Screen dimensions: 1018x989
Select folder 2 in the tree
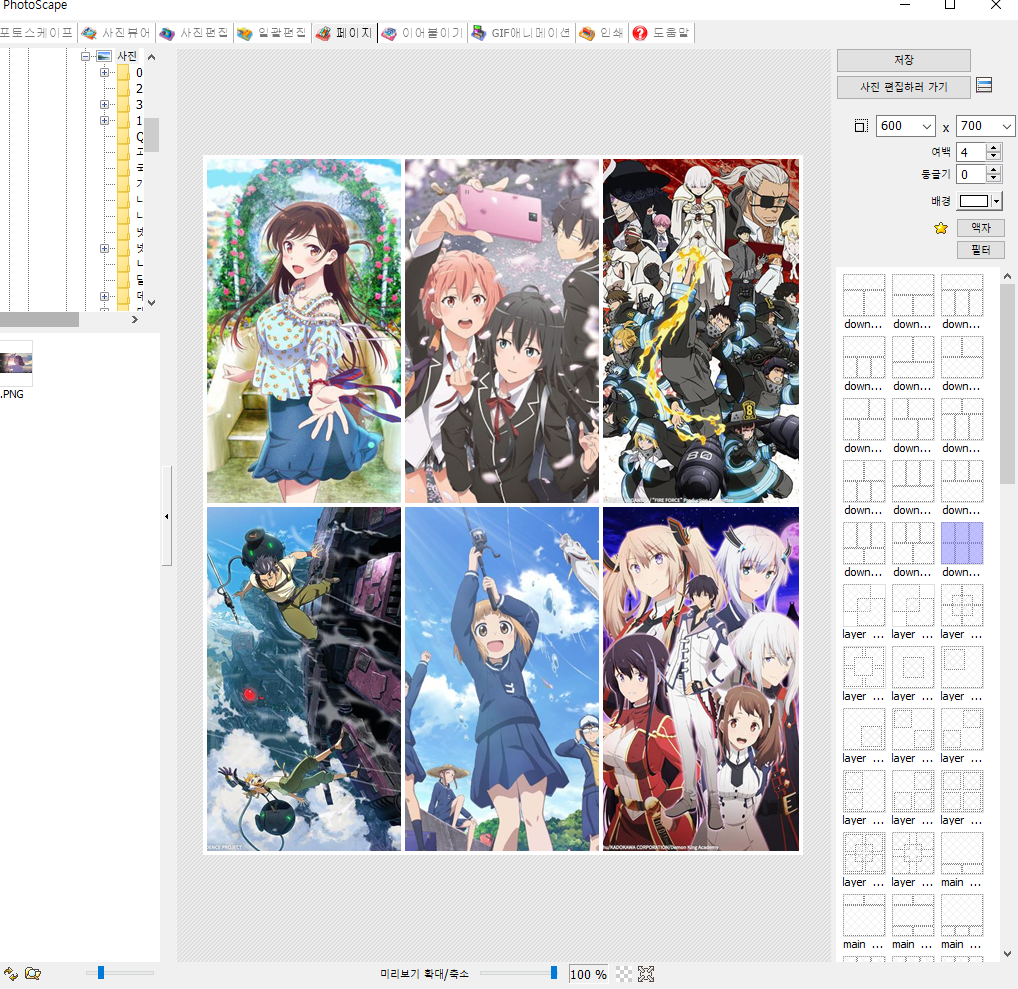tap(130, 88)
